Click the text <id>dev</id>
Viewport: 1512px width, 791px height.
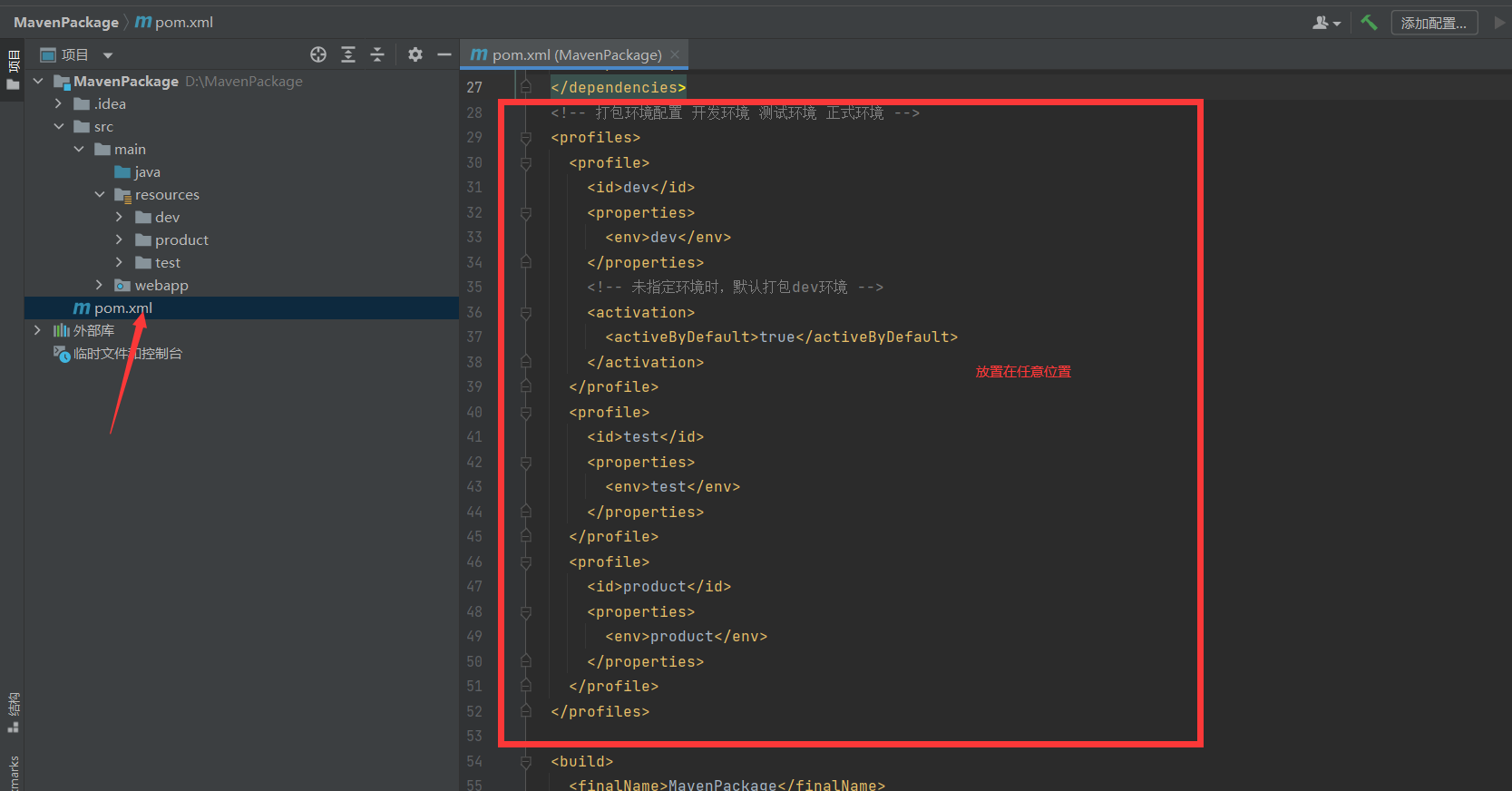point(640,187)
